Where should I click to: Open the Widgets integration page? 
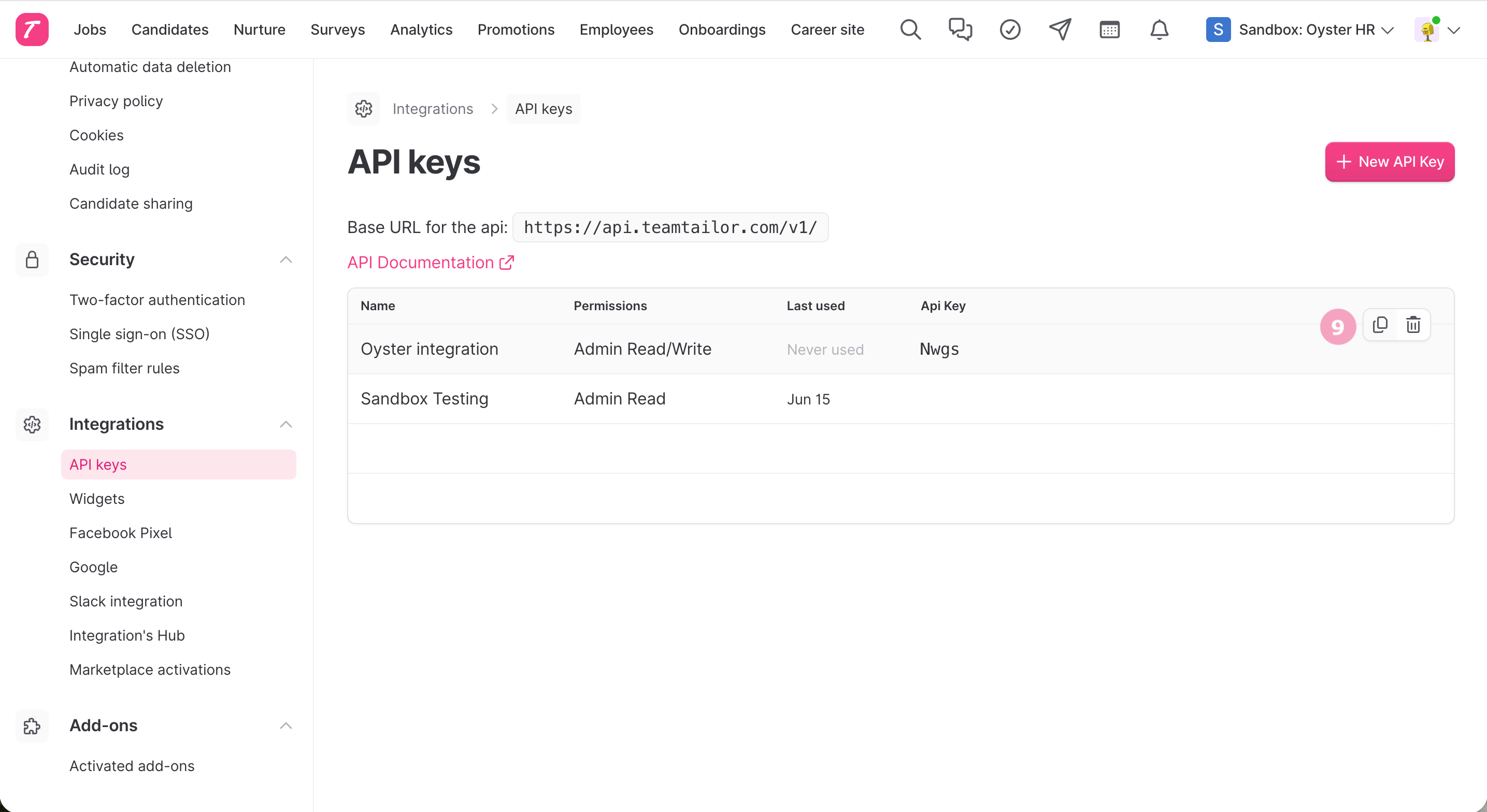[x=97, y=498]
